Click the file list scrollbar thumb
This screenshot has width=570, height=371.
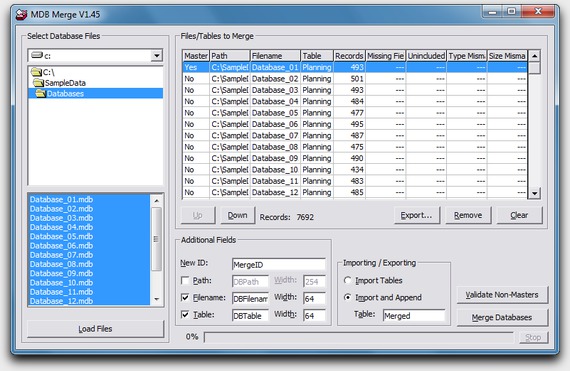click(157, 239)
